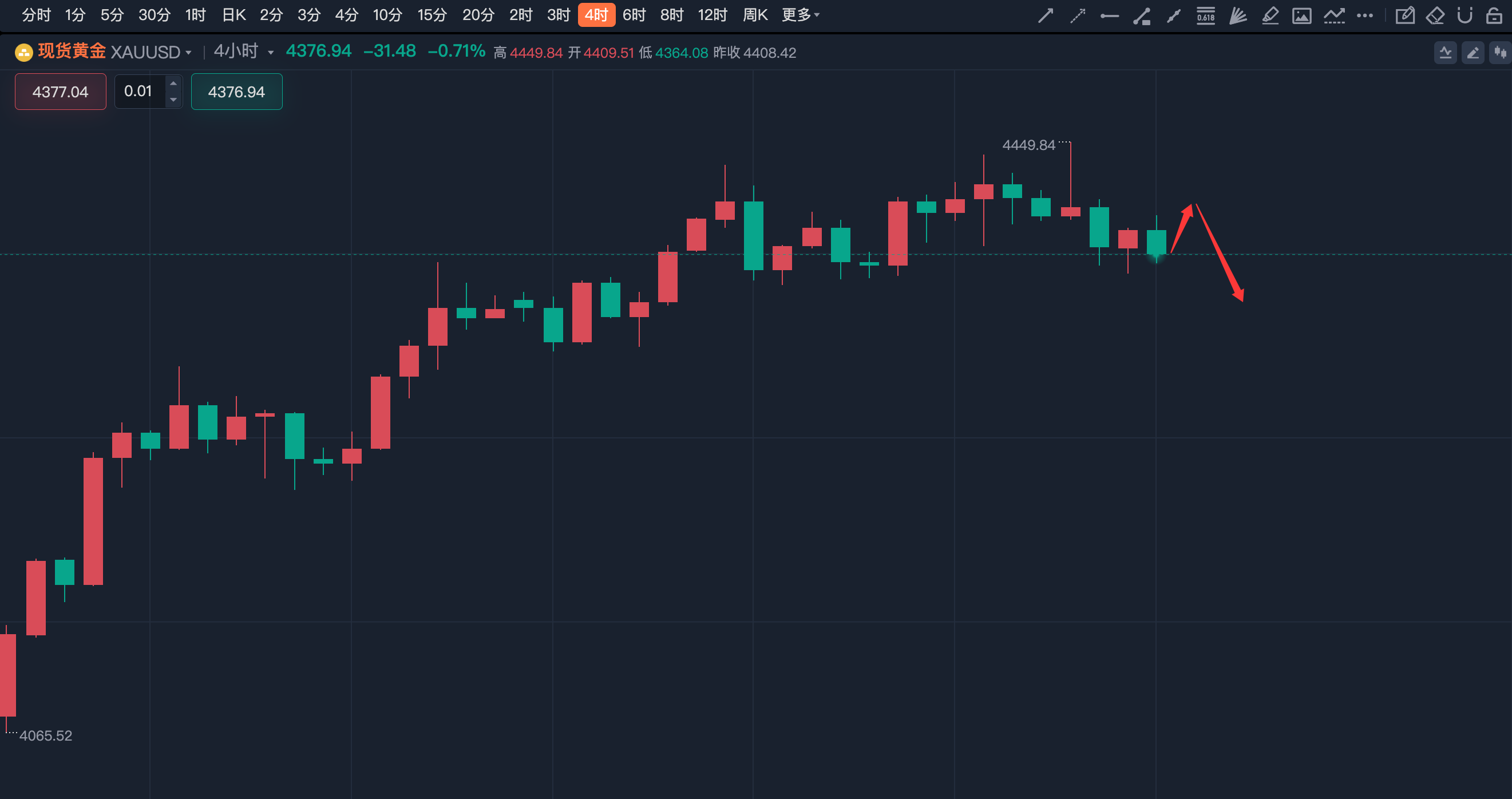Focus the 0.01 lot size field

[x=139, y=91]
